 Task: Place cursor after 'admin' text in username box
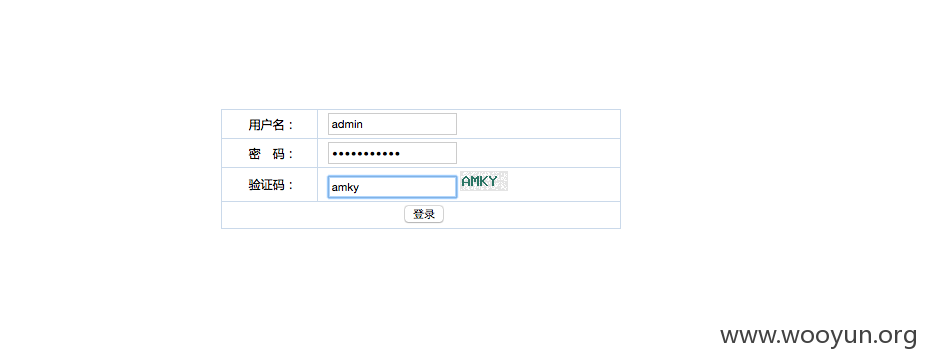pos(365,124)
